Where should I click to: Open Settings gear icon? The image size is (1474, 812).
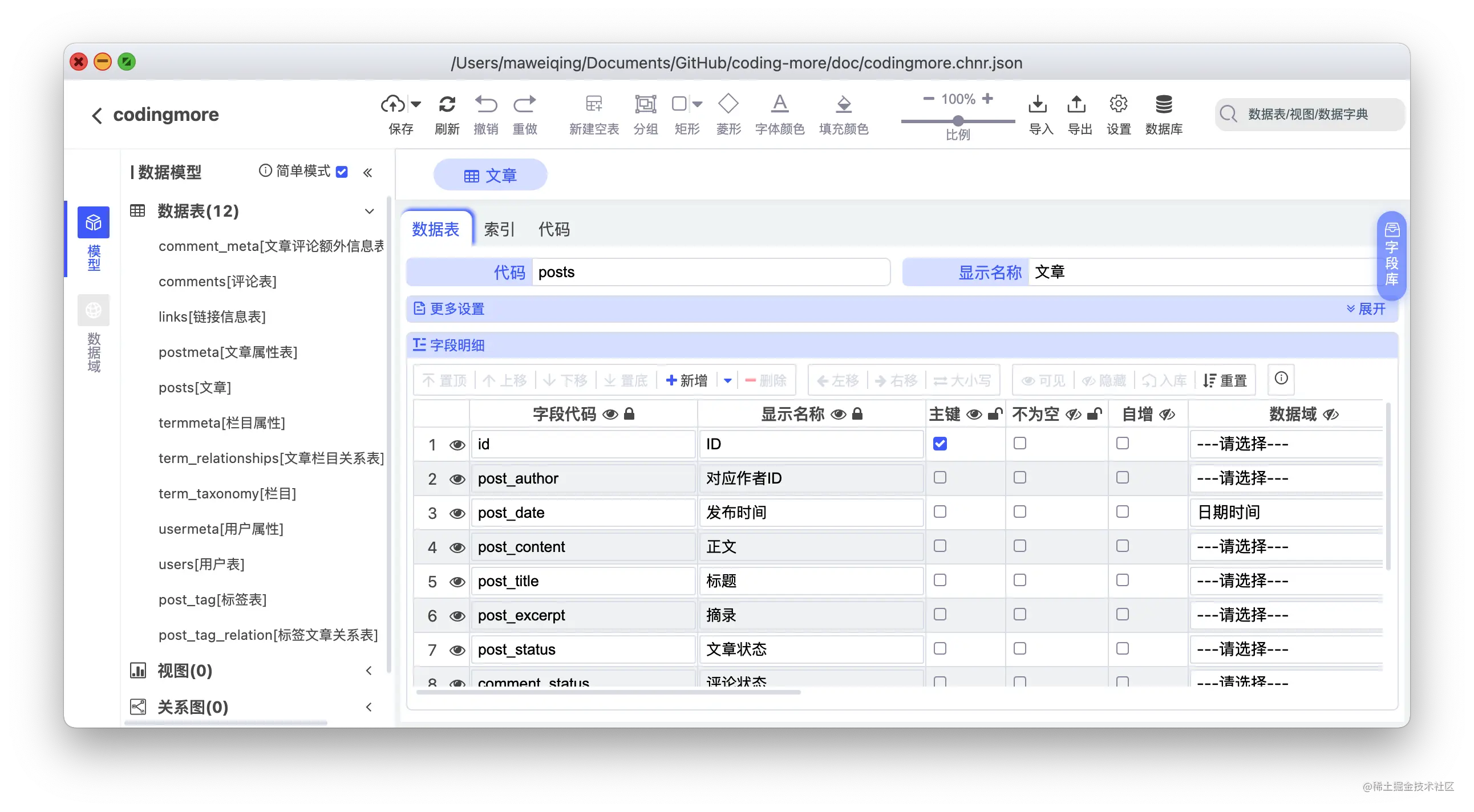pyautogui.click(x=1118, y=104)
